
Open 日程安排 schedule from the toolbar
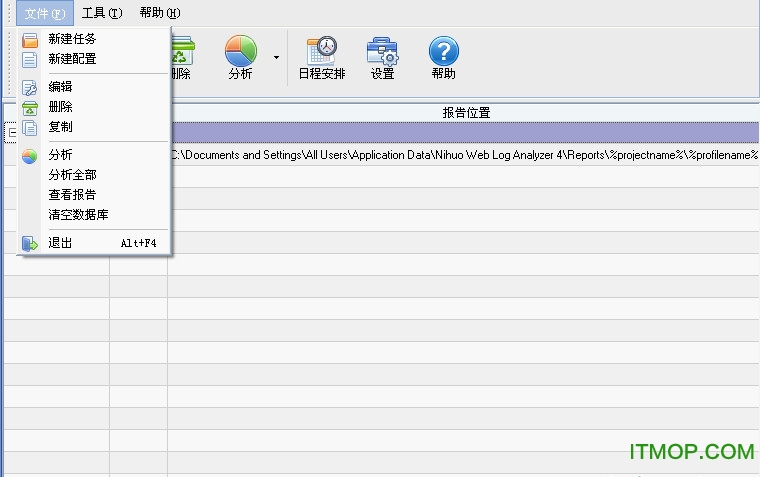(x=322, y=57)
